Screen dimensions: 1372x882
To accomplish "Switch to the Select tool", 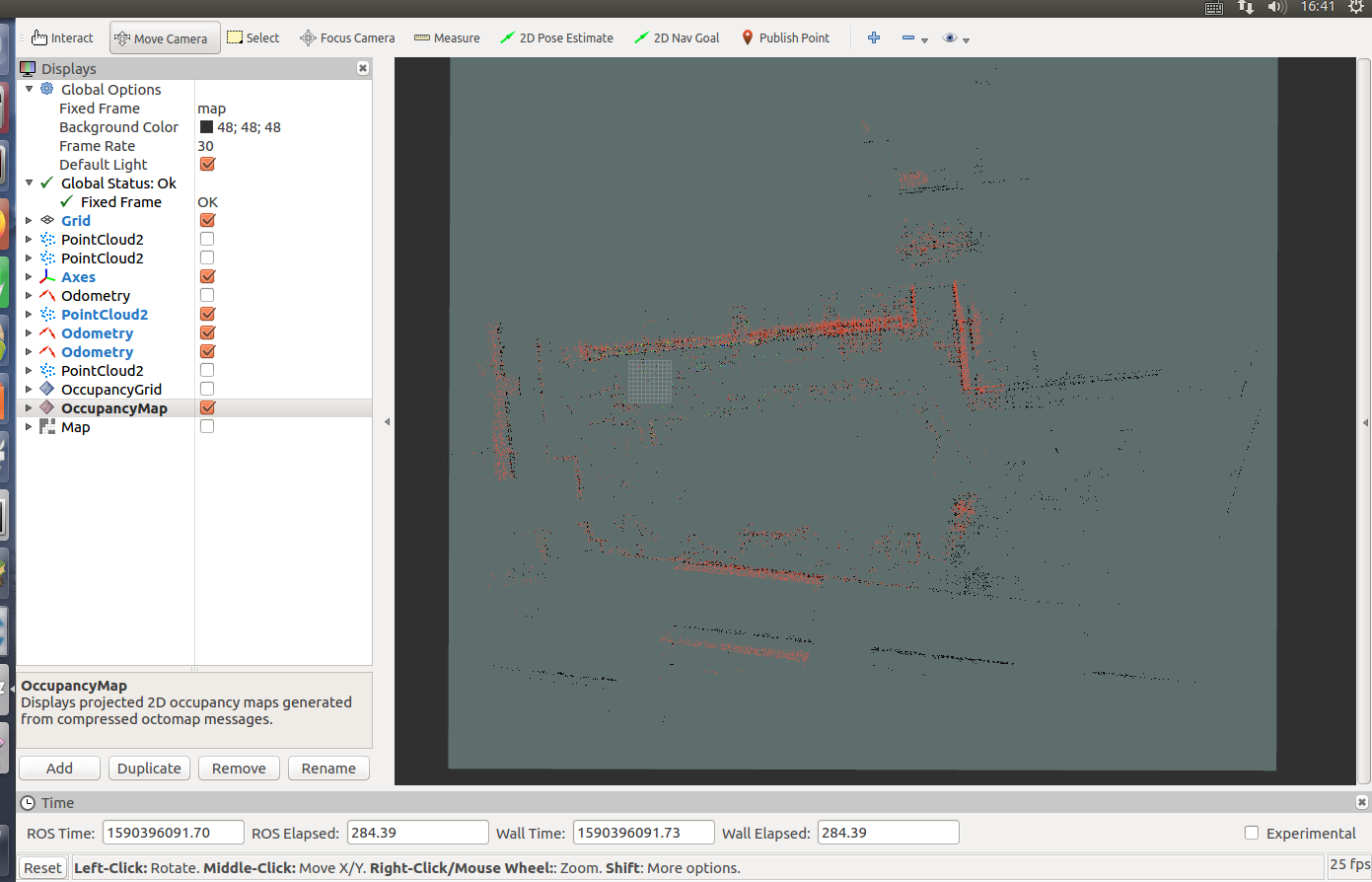I will click(x=253, y=37).
